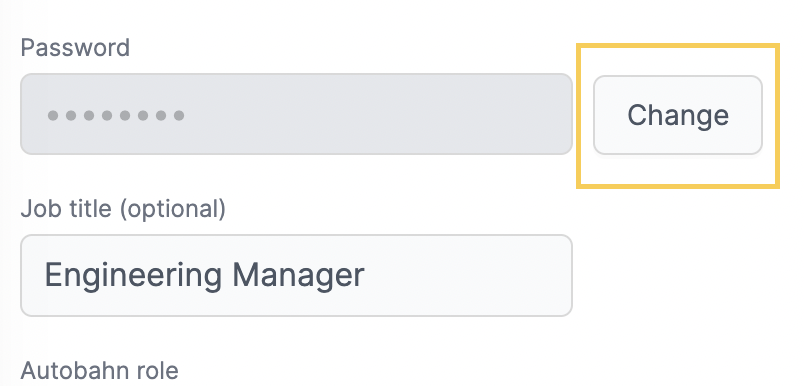
Task: Open password change via Change button
Action: click(x=678, y=115)
